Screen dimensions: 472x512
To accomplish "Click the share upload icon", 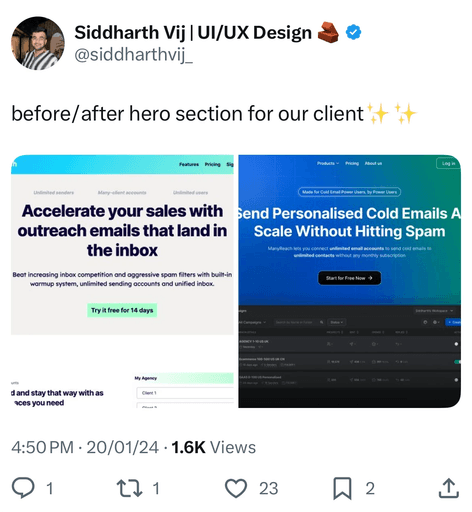I will coord(449,488).
